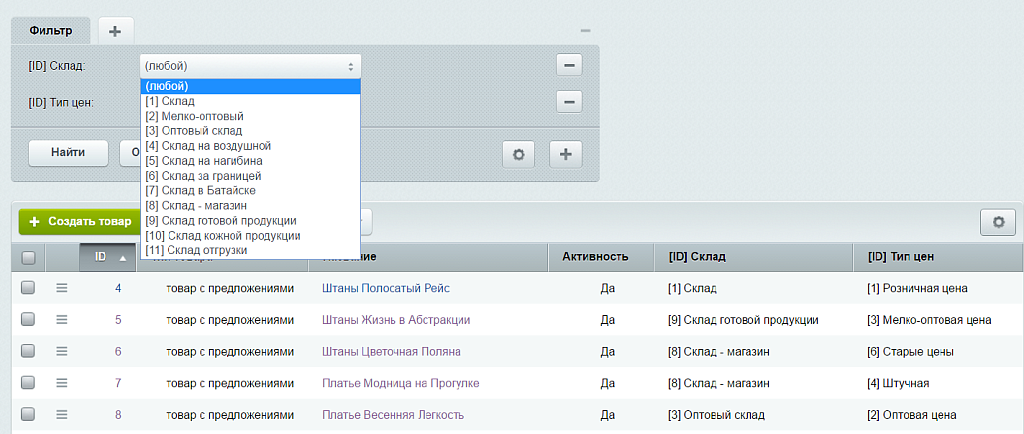Screen dimensions: 1024x434
Task: Remove the [ID] Склад filter row
Action: click(x=569, y=66)
